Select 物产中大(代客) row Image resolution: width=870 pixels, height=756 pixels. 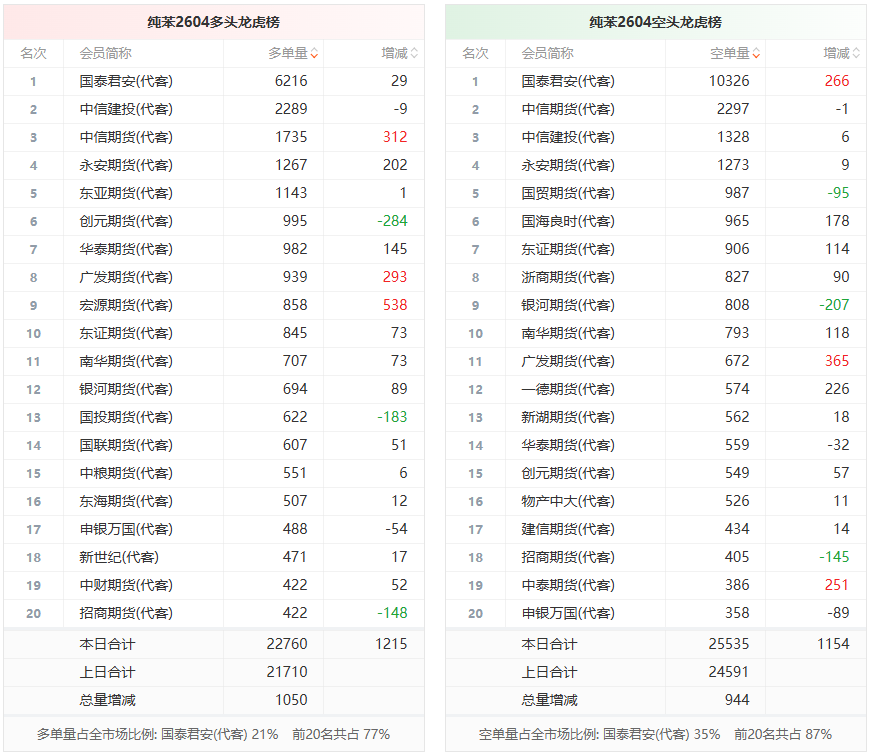[655, 501]
